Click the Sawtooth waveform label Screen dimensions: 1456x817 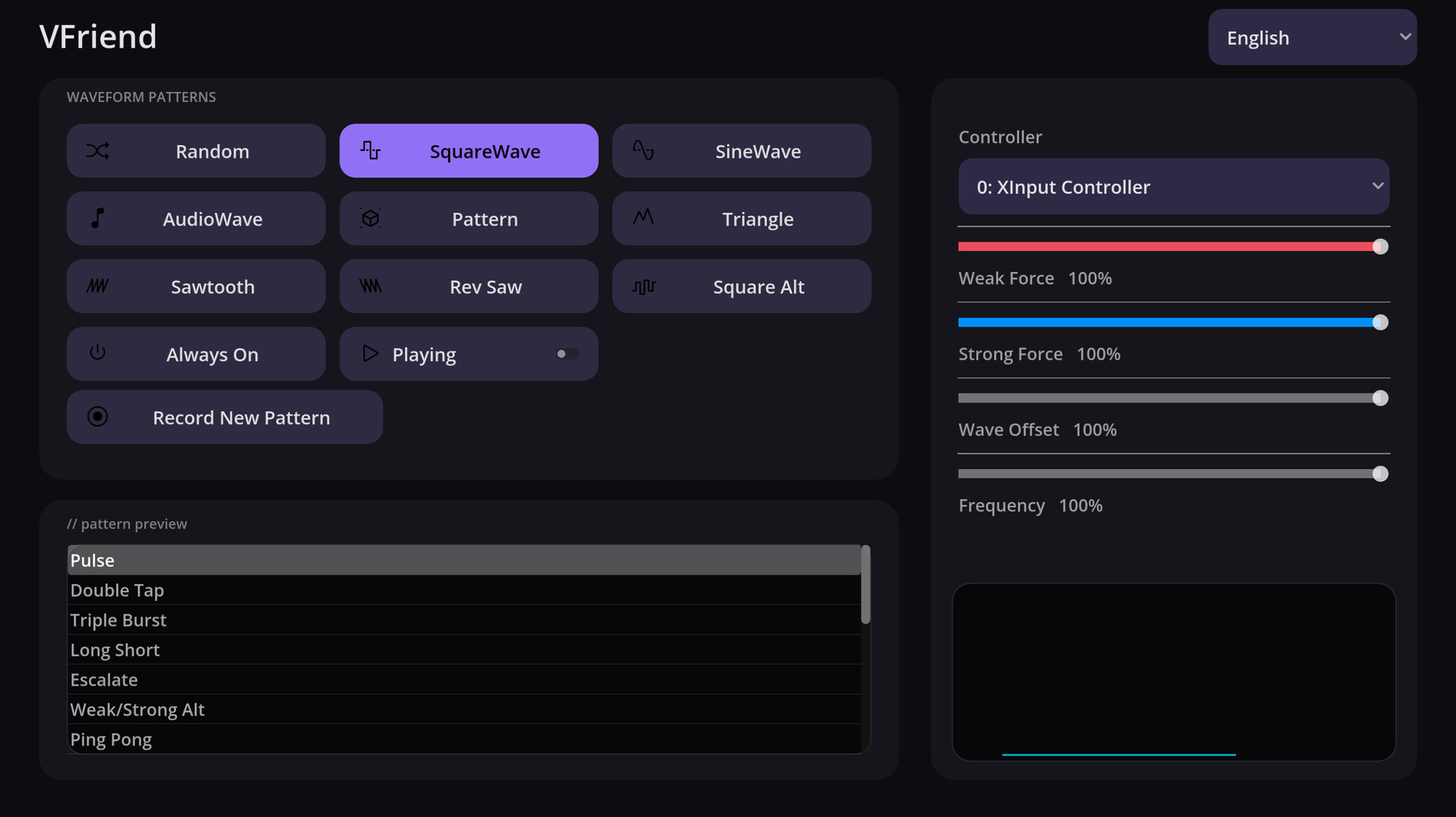pyautogui.click(x=212, y=286)
